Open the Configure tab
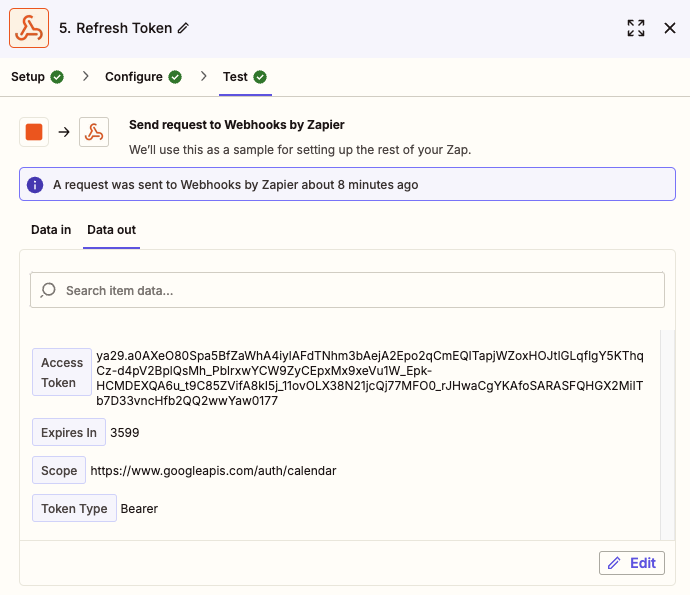This screenshot has width=690, height=595. click(x=143, y=77)
